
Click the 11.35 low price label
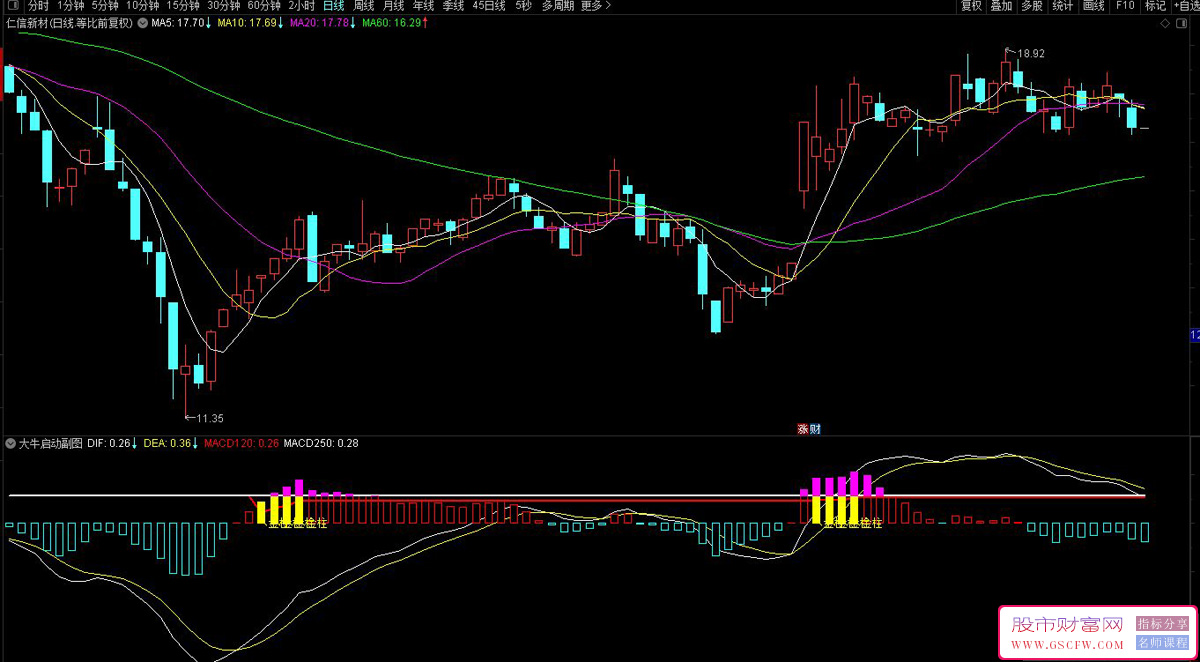click(x=209, y=418)
